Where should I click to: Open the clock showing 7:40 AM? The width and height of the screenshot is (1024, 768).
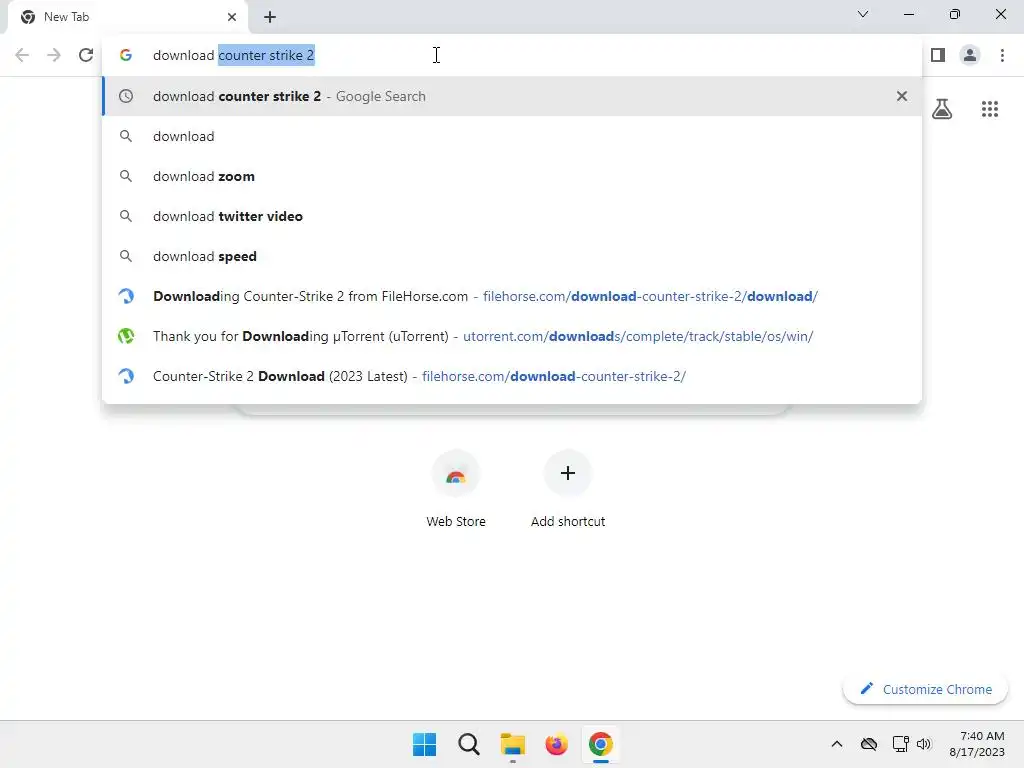pos(977,744)
